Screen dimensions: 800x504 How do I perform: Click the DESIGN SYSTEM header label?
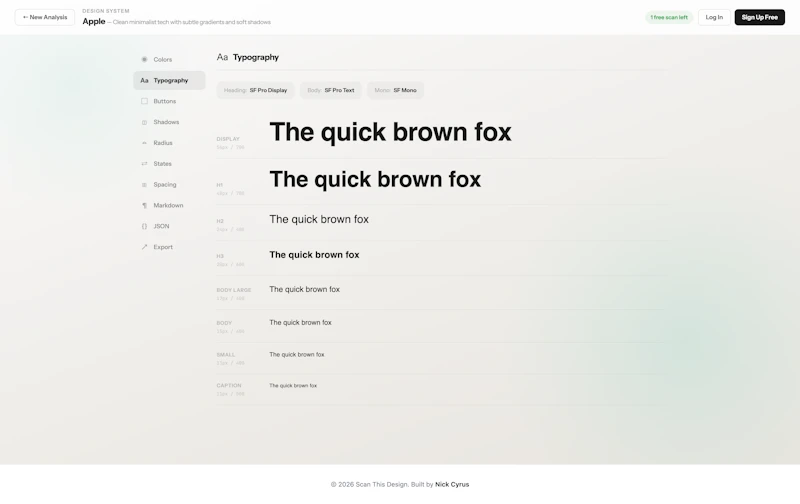click(x=106, y=11)
